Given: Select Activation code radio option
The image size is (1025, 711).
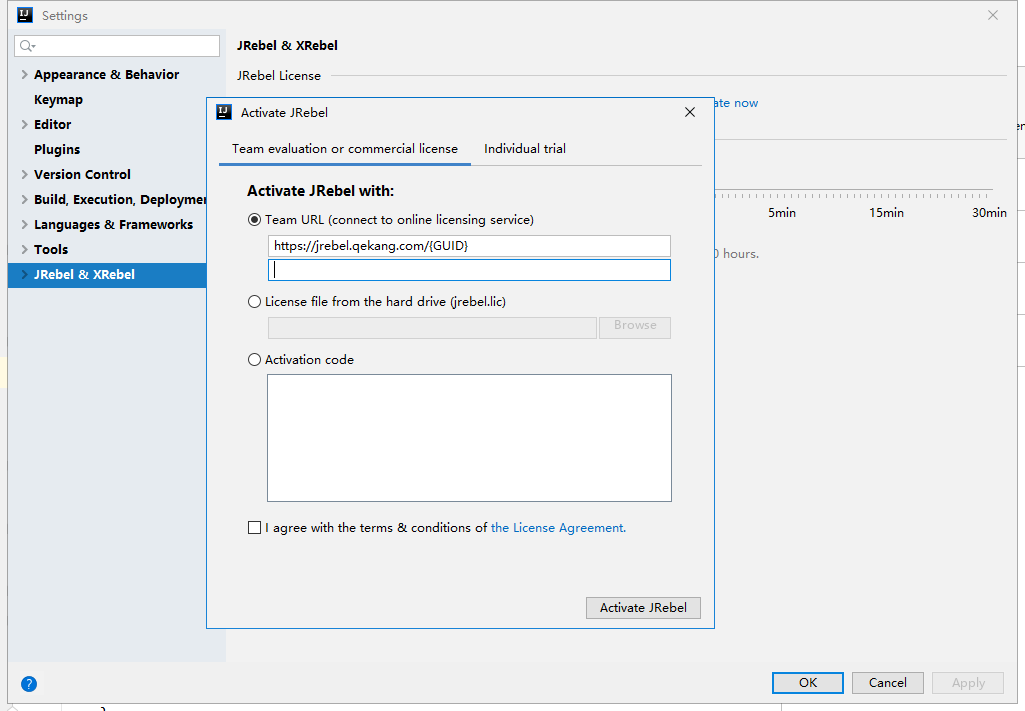Looking at the screenshot, I should tap(254, 359).
